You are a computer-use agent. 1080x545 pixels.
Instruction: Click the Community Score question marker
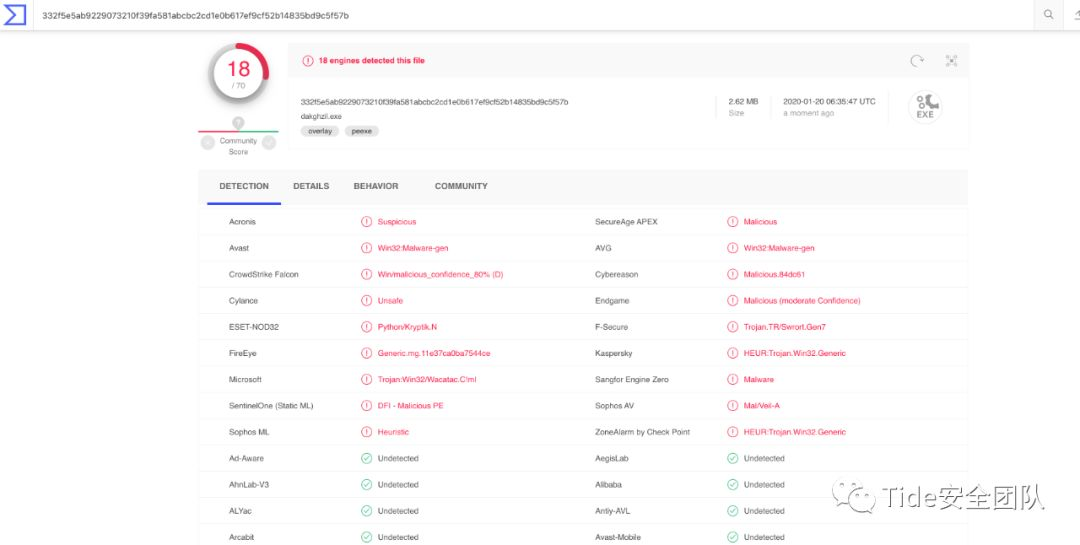[x=238, y=123]
